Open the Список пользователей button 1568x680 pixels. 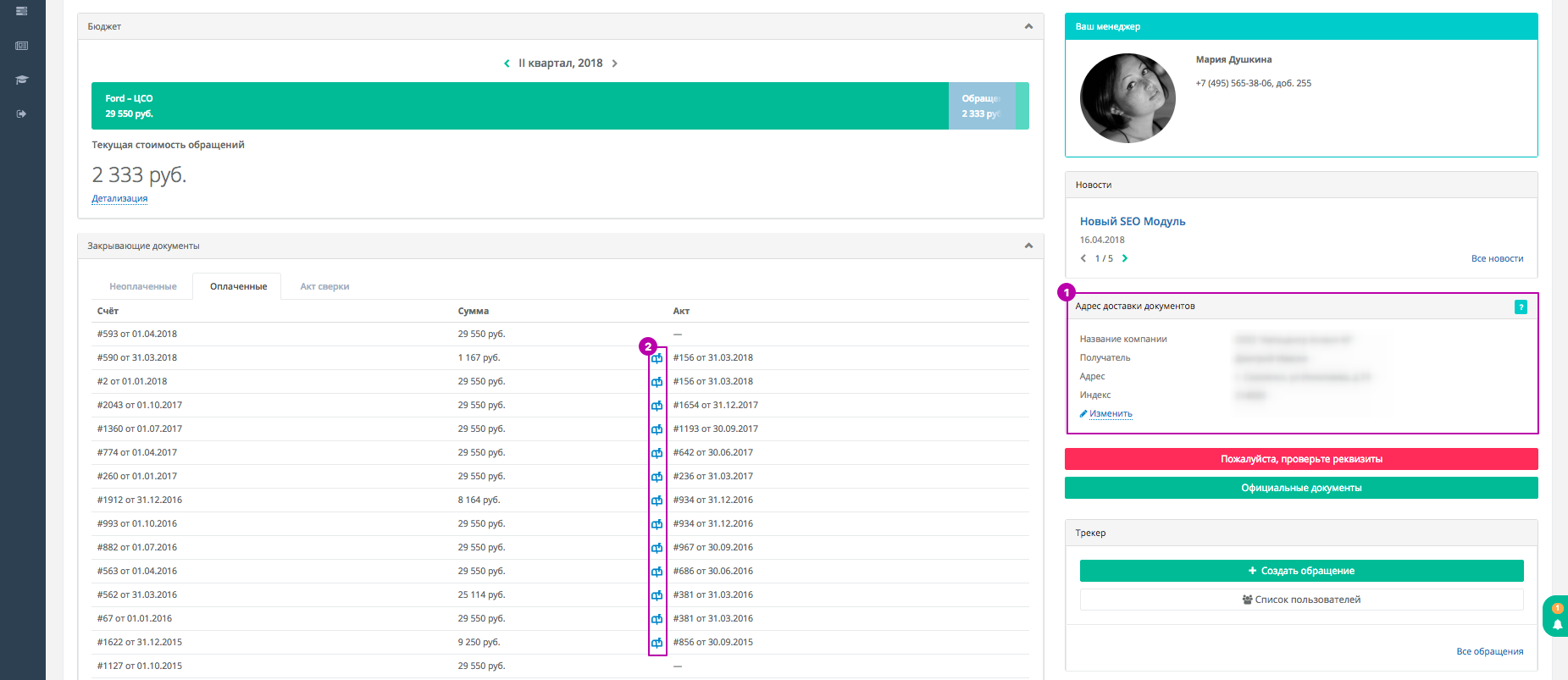pos(1301,600)
